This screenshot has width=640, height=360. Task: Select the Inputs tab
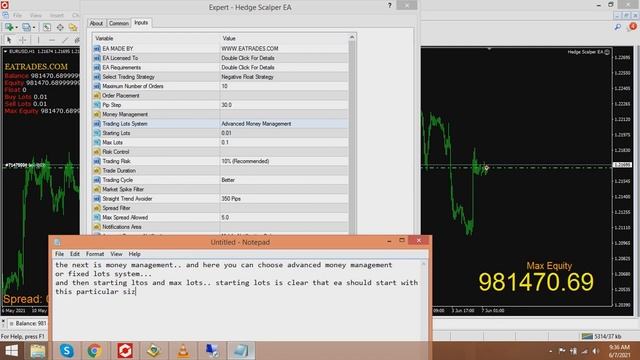point(141,23)
